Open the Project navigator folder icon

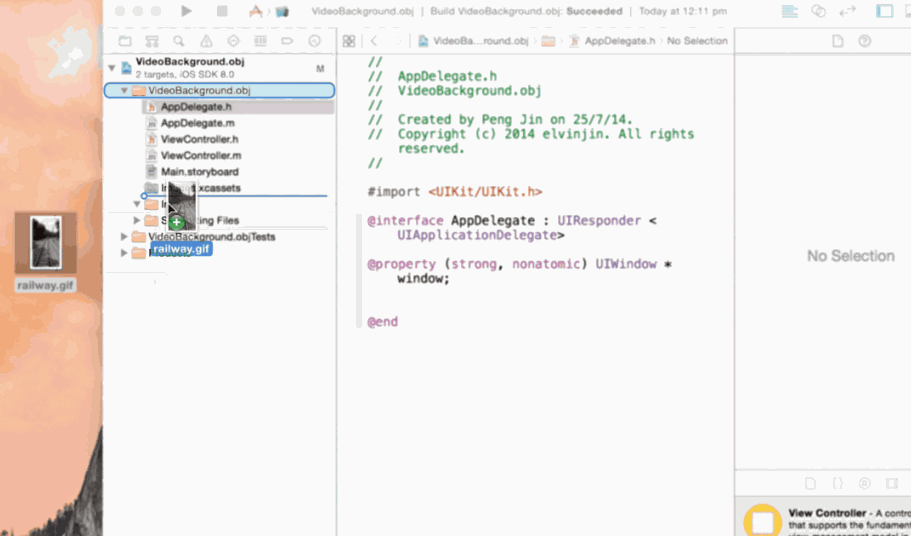pyautogui.click(x=125, y=41)
